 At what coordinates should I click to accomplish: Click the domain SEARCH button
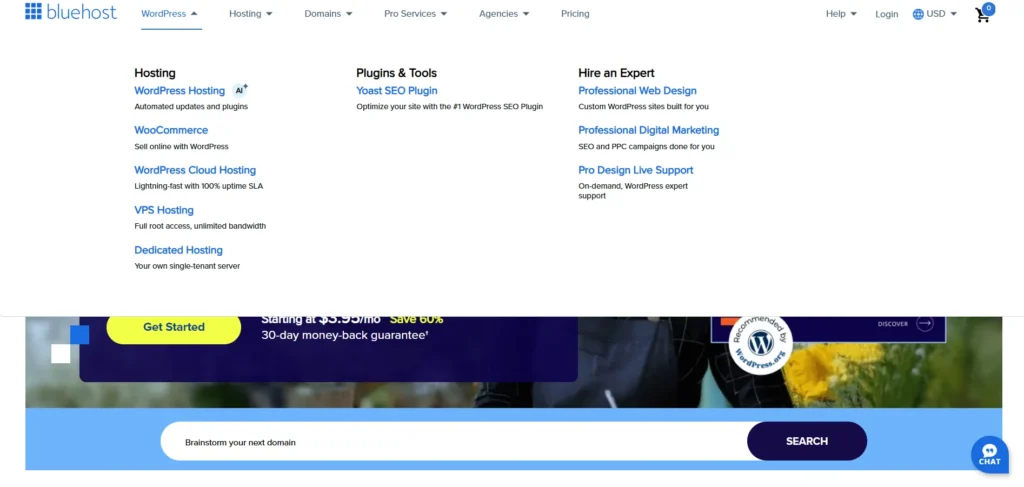point(806,441)
